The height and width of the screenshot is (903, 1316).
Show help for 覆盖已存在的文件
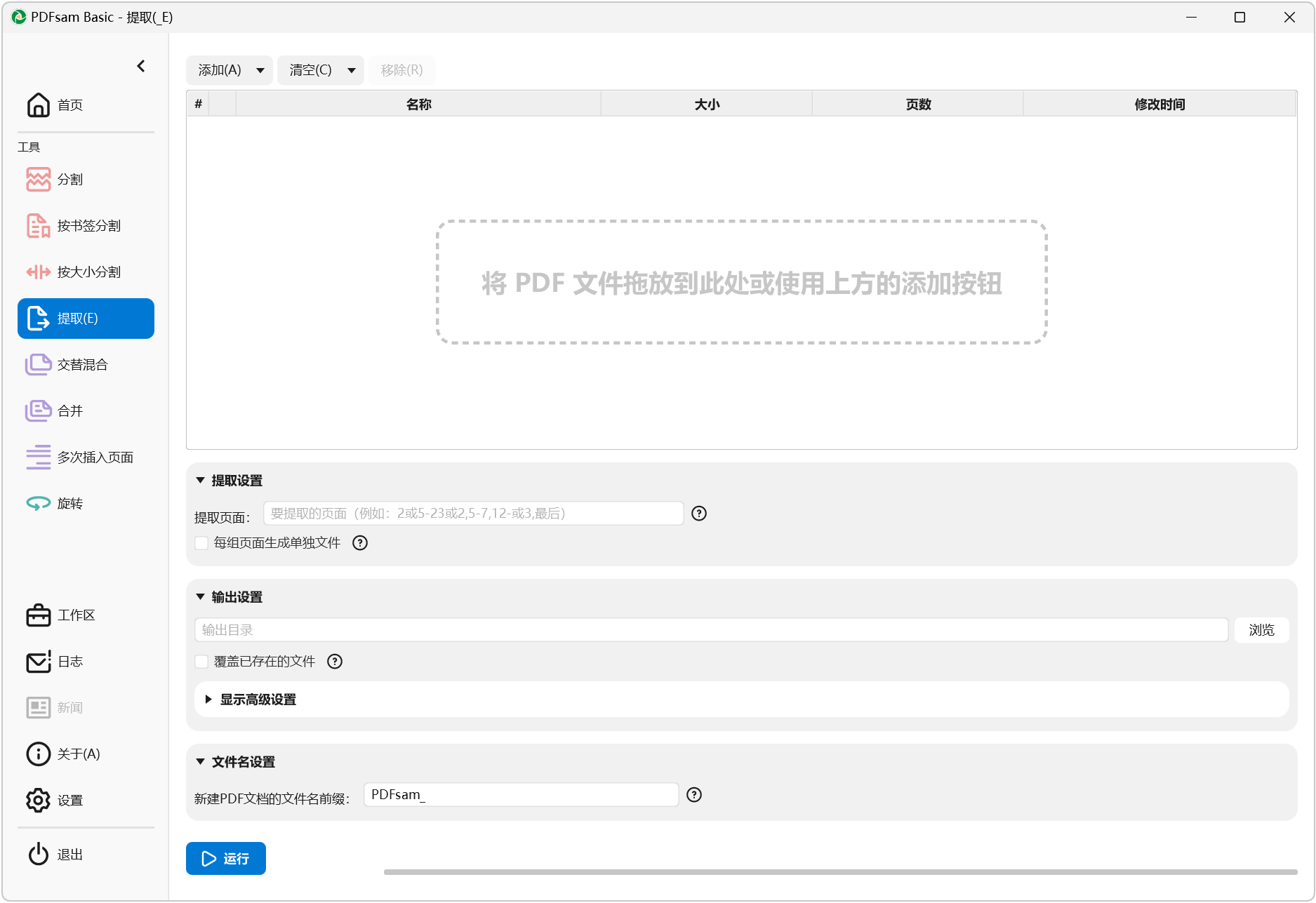(x=335, y=662)
